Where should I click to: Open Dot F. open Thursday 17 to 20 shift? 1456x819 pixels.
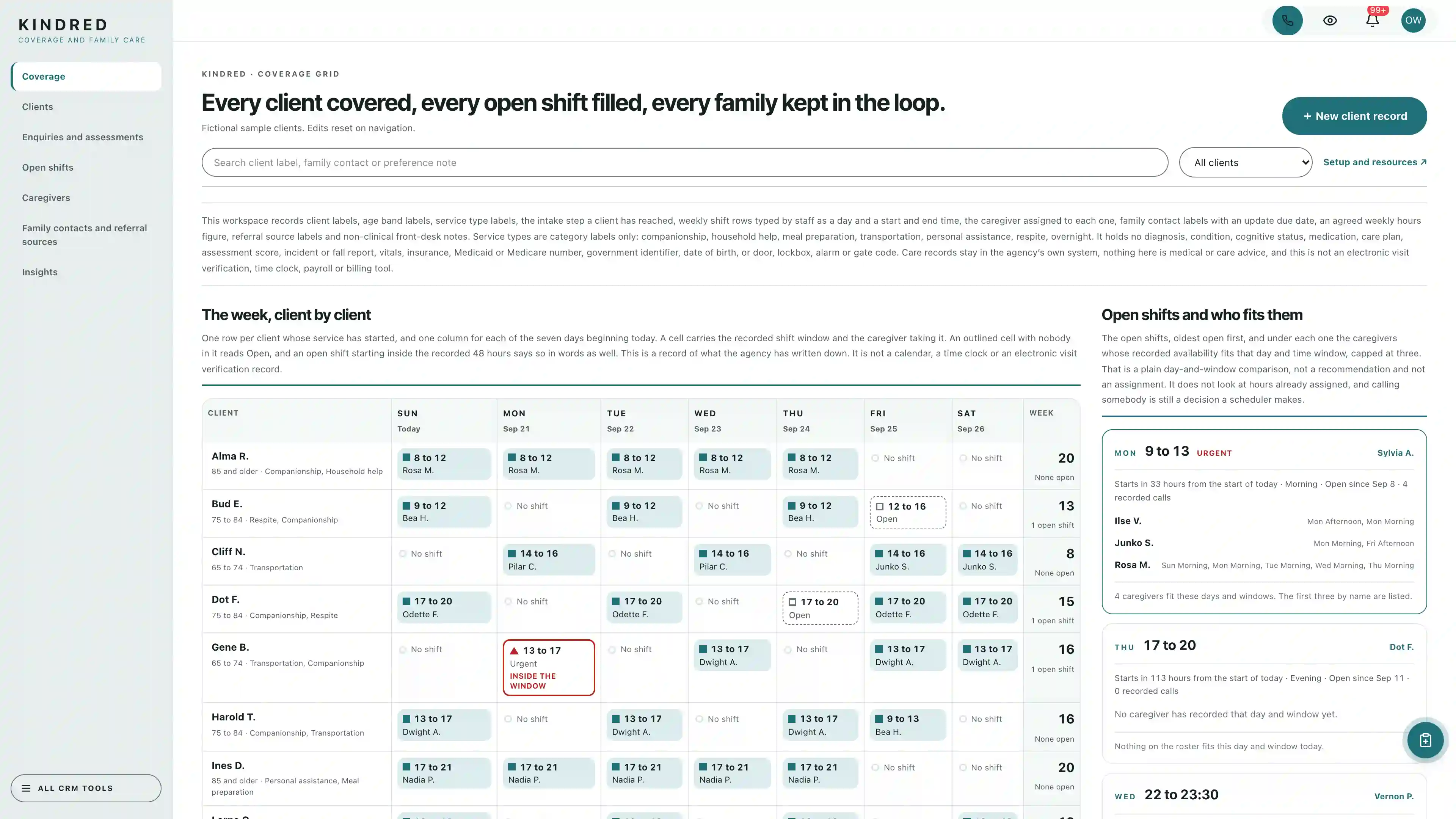pyautogui.click(x=819, y=607)
